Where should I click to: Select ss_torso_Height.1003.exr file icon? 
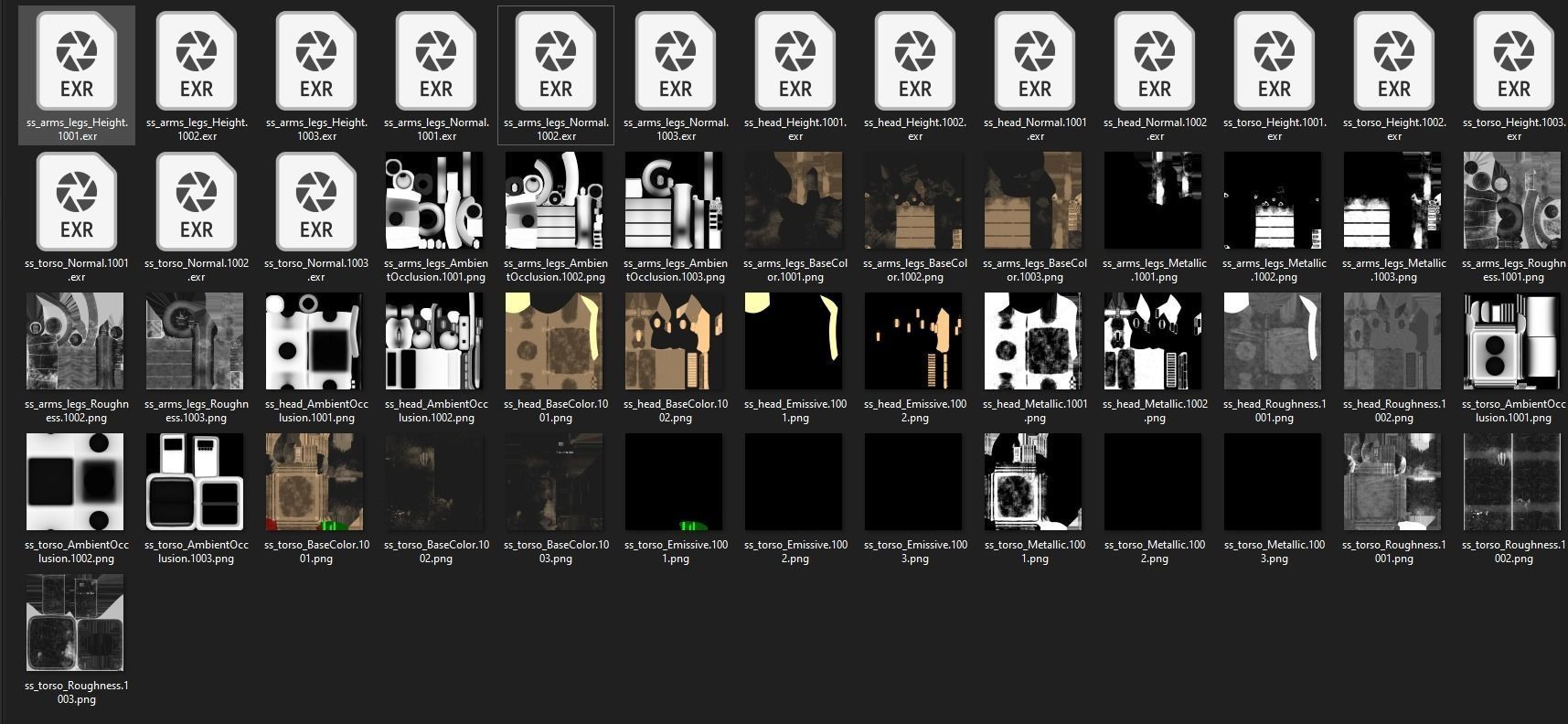[x=1514, y=60]
